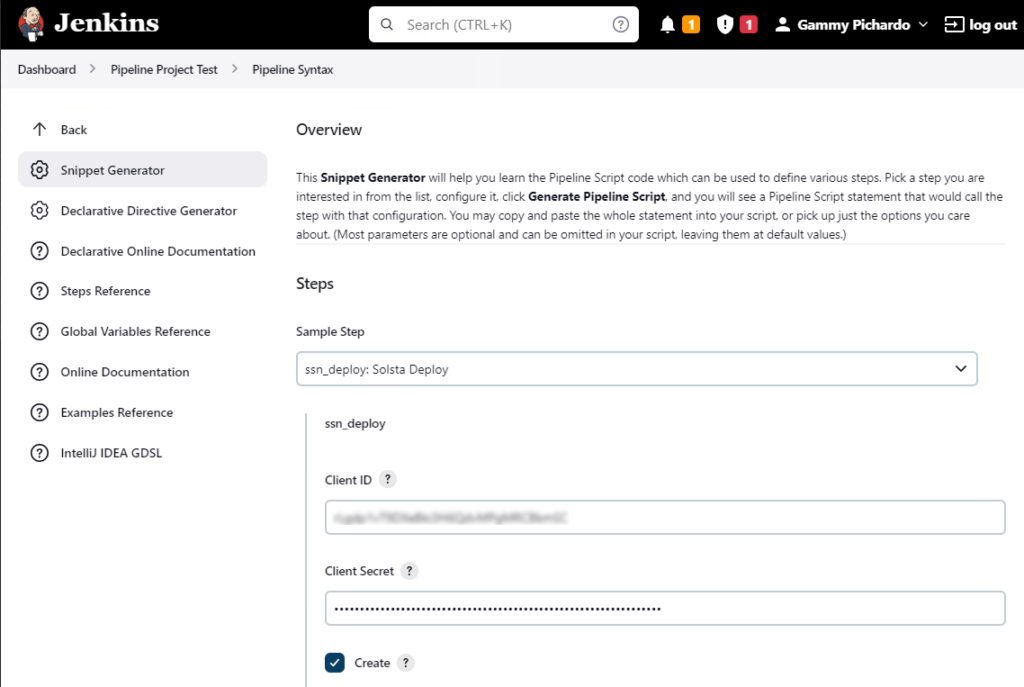The width and height of the screenshot is (1024, 687).
Task: Click into the Client Secret field
Action: pos(665,608)
